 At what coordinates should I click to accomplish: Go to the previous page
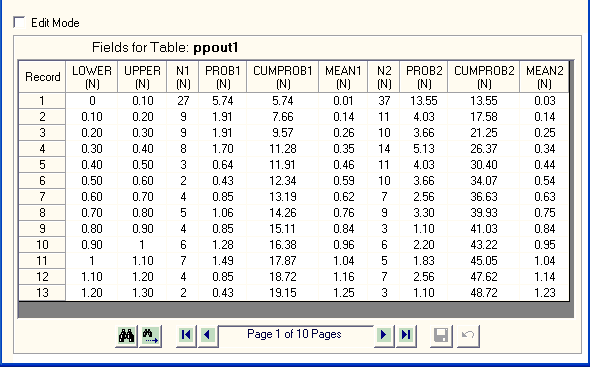pyautogui.click(x=207, y=335)
